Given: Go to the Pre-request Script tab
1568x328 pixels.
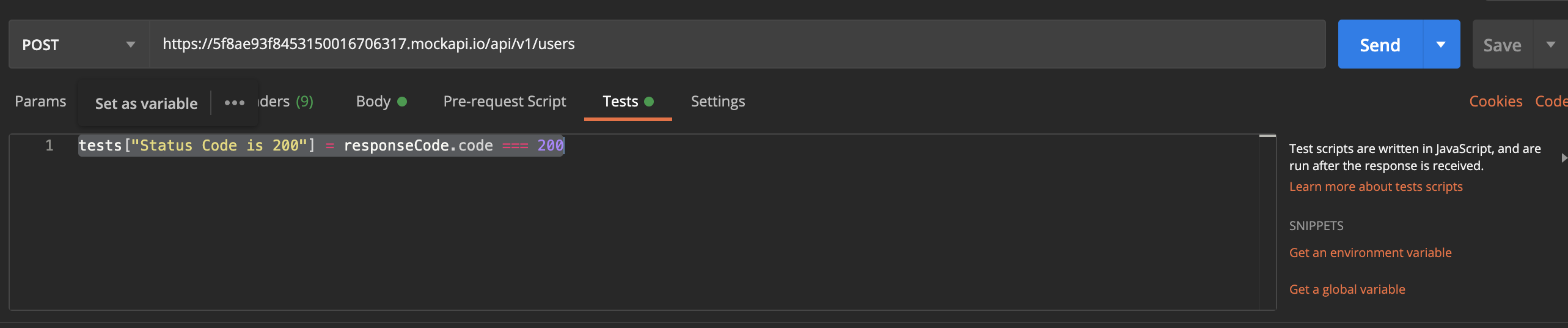Looking at the screenshot, I should [x=504, y=102].
